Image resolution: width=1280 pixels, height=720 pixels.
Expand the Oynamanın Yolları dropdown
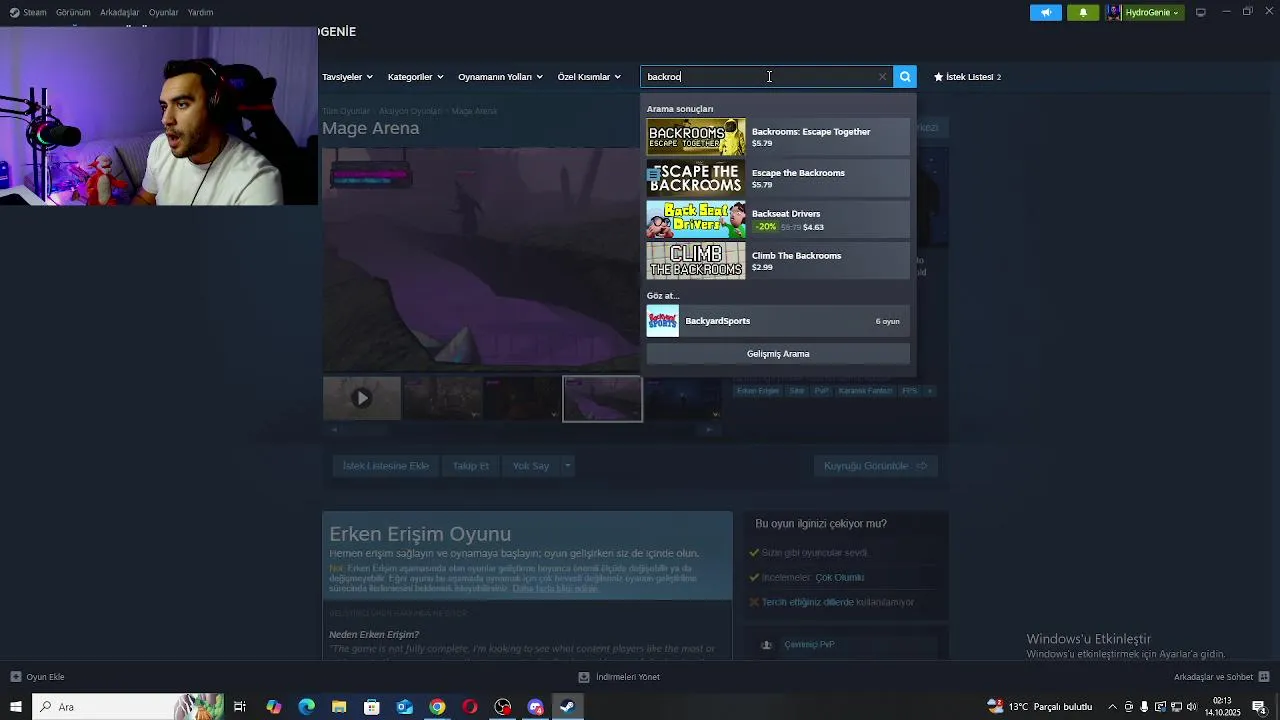500,76
